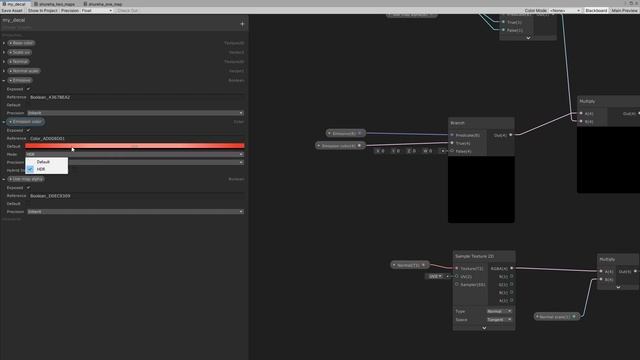Click the Sample Texture 2D R(1) output port

coord(511,276)
